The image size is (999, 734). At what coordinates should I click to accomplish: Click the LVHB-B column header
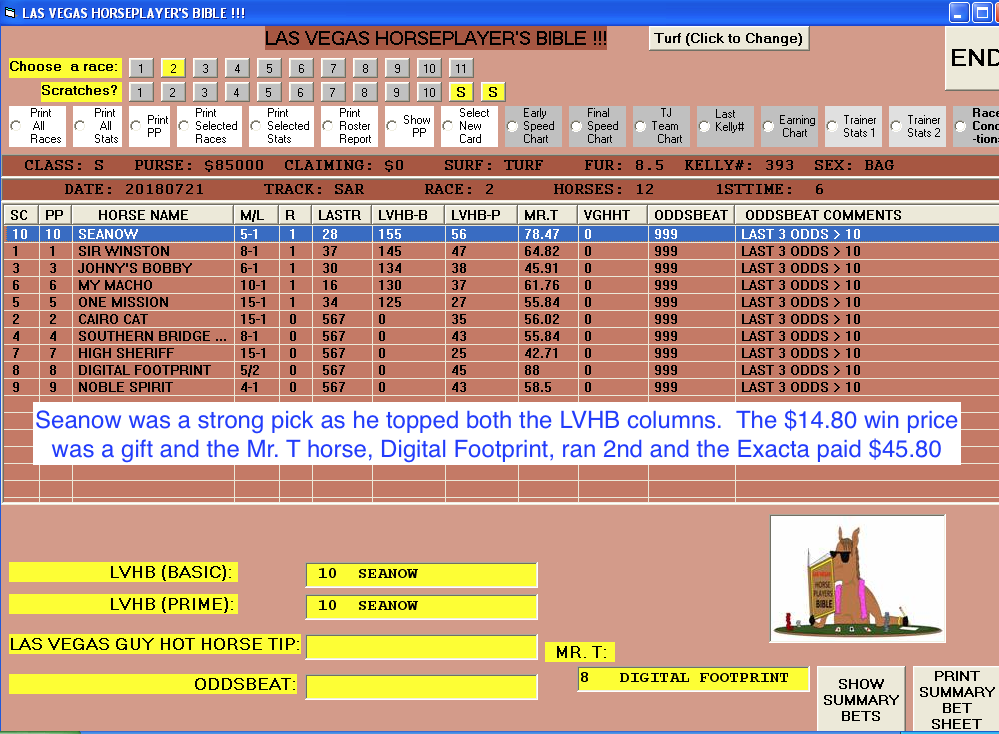click(408, 215)
